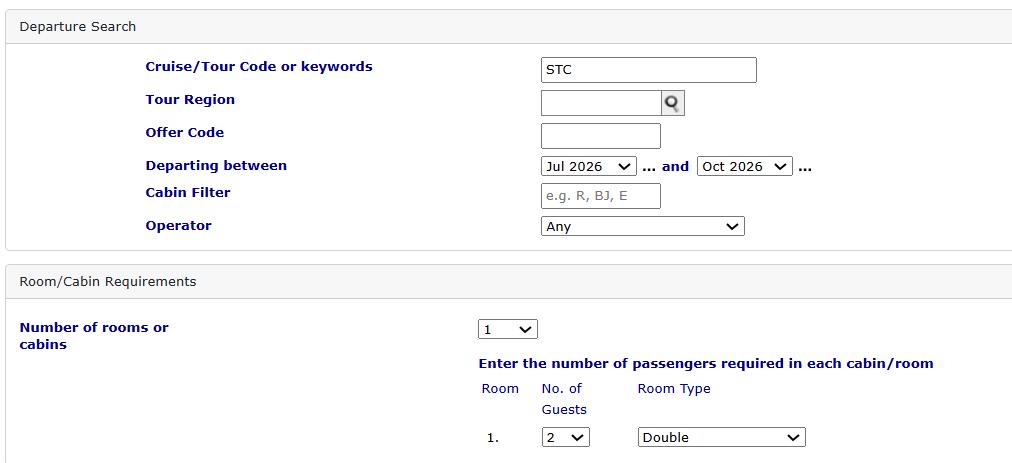Expand the number of rooms or cabins dropdown
This screenshot has height=463, width=1012.
point(507,329)
